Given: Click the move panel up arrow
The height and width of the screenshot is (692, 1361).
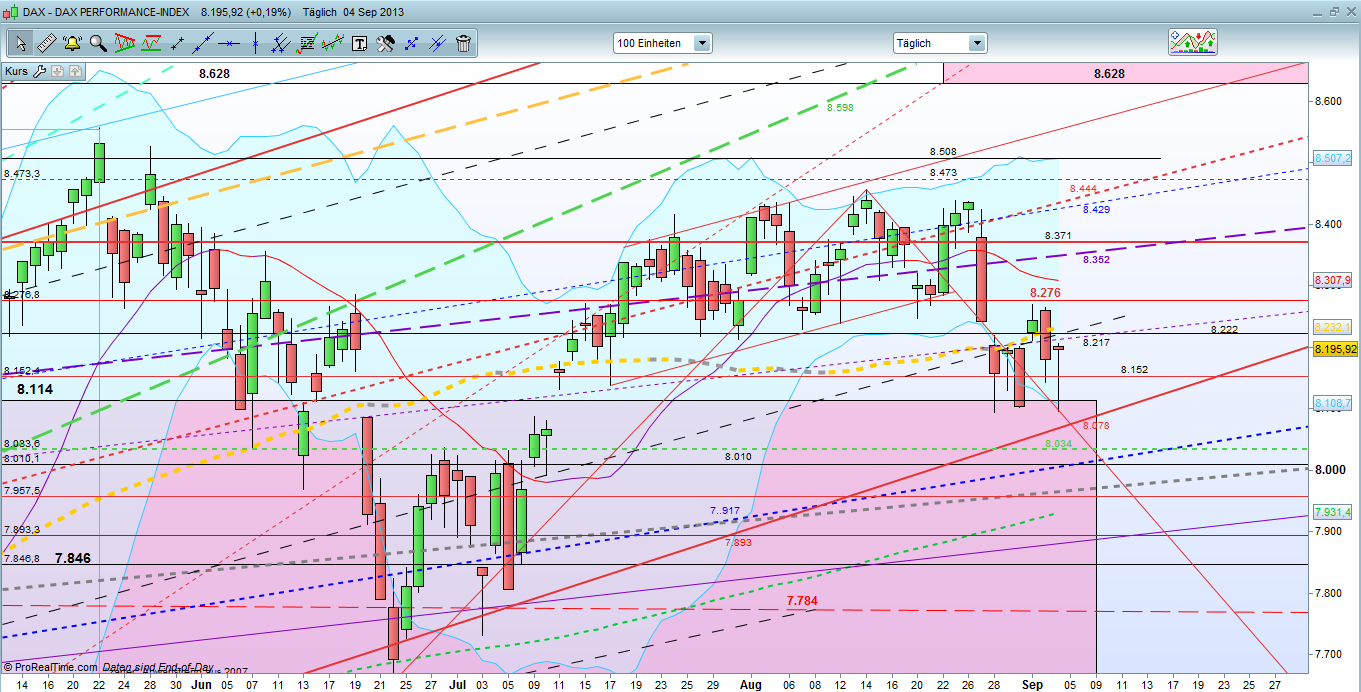Looking at the screenshot, I should [x=75, y=71].
